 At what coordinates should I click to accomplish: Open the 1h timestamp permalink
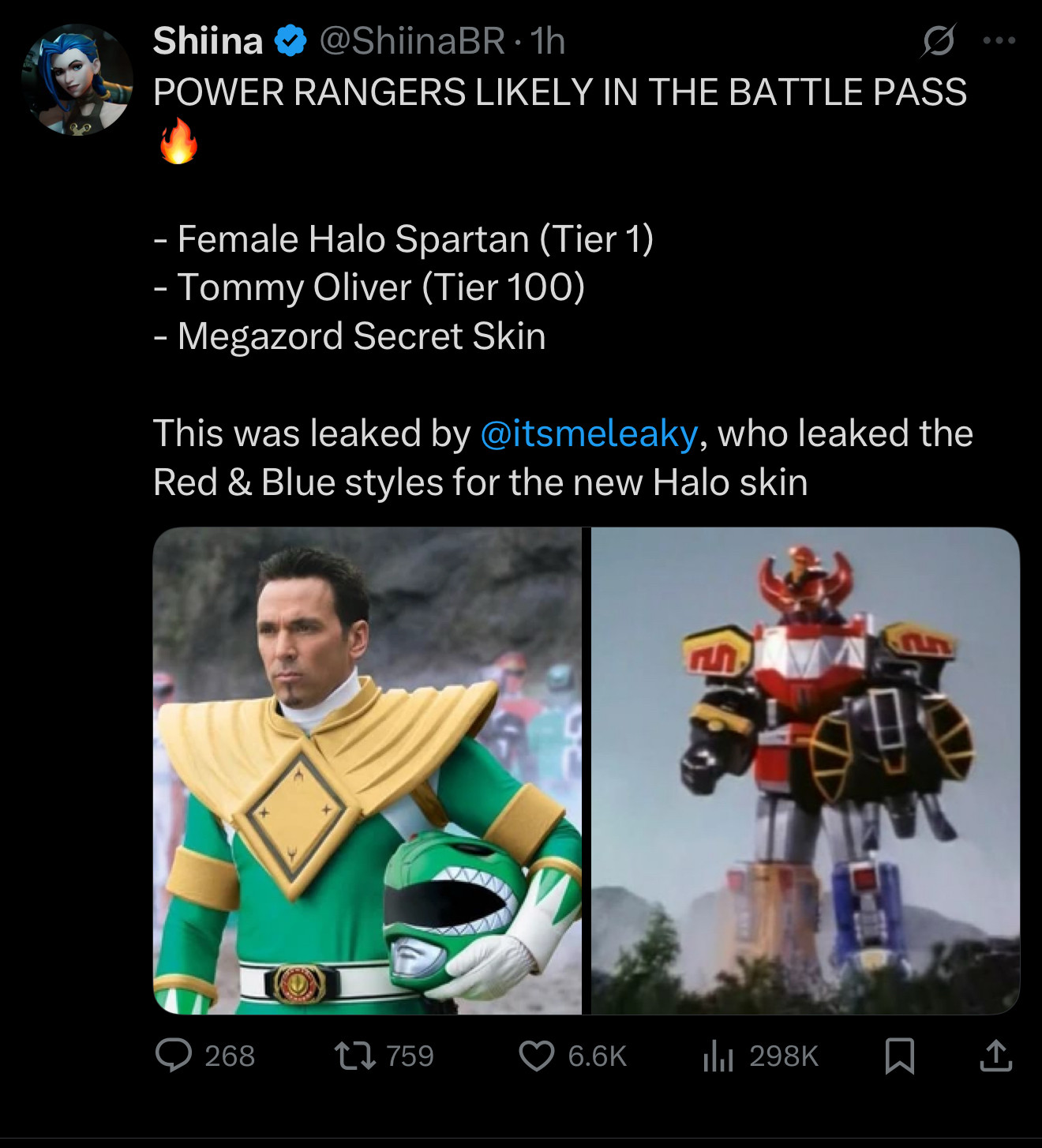click(x=548, y=41)
